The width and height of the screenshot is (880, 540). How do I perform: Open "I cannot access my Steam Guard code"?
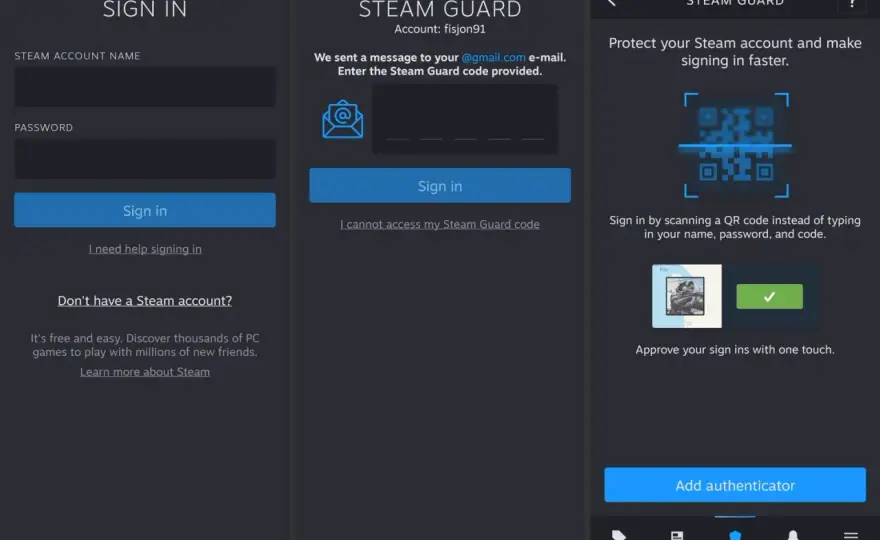tap(440, 225)
